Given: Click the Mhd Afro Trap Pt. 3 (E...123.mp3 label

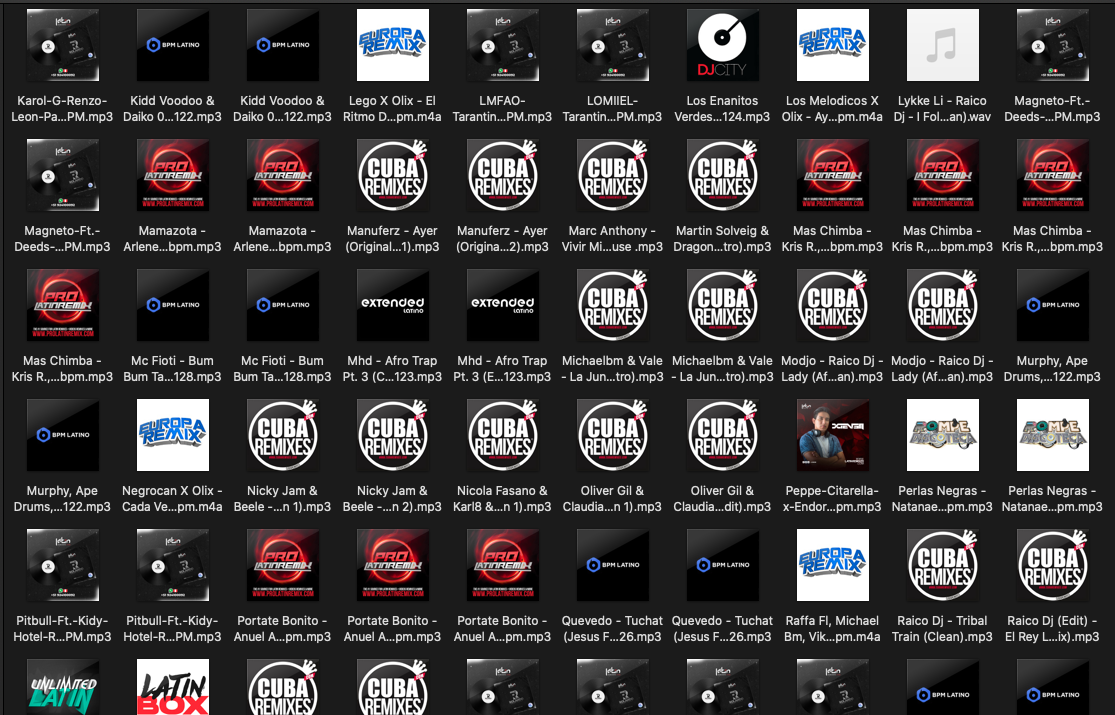Looking at the screenshot, I should 503,368.
